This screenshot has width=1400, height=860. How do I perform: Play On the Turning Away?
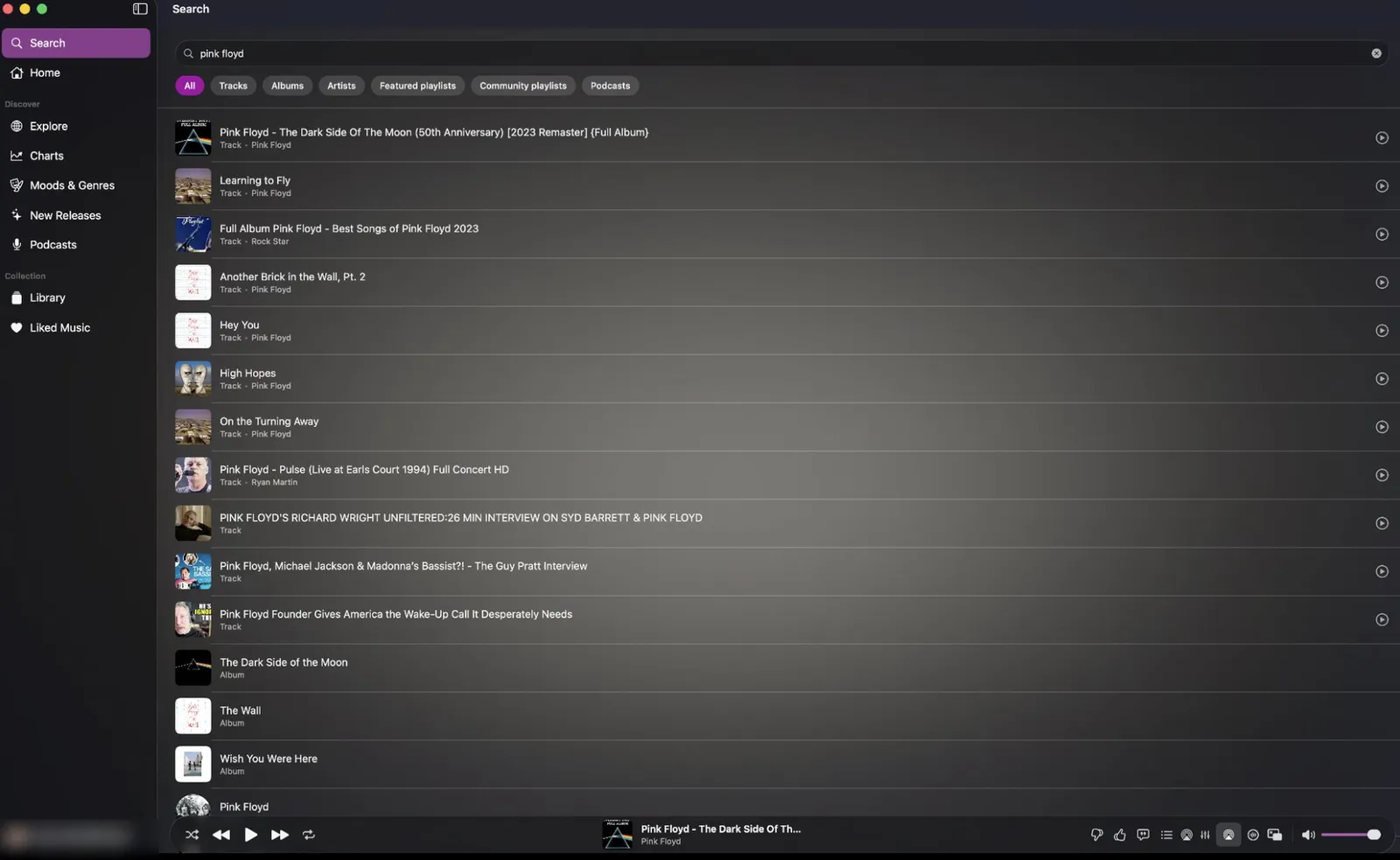(x=1382, y=427)
